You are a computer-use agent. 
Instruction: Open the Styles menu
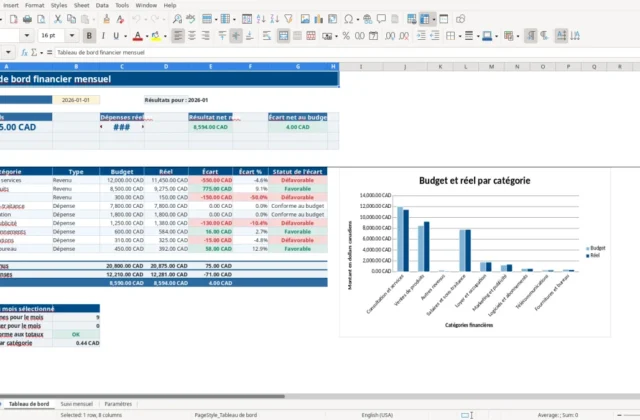(x=59, y=5)
